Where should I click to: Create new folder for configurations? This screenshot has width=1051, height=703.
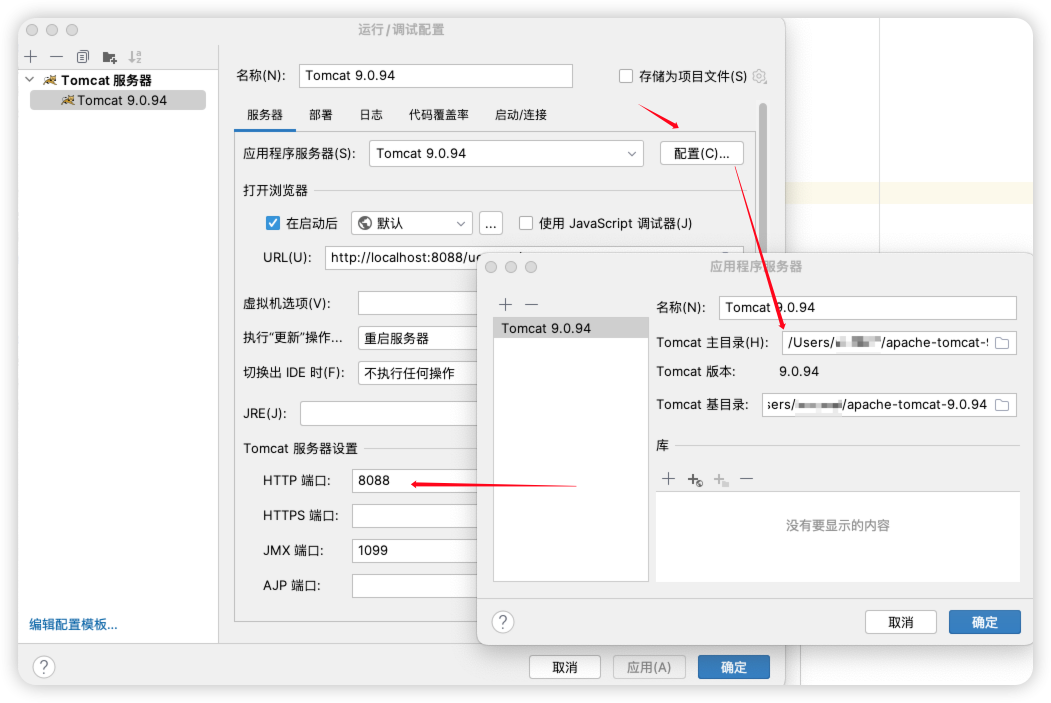coord(109,57)
